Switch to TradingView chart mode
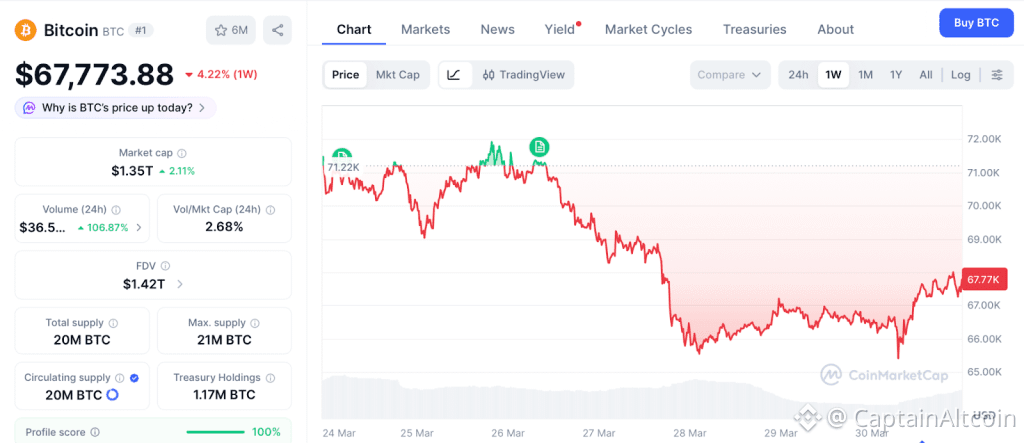The width and height of the screenshot is (1024, 443). [523, 75]
